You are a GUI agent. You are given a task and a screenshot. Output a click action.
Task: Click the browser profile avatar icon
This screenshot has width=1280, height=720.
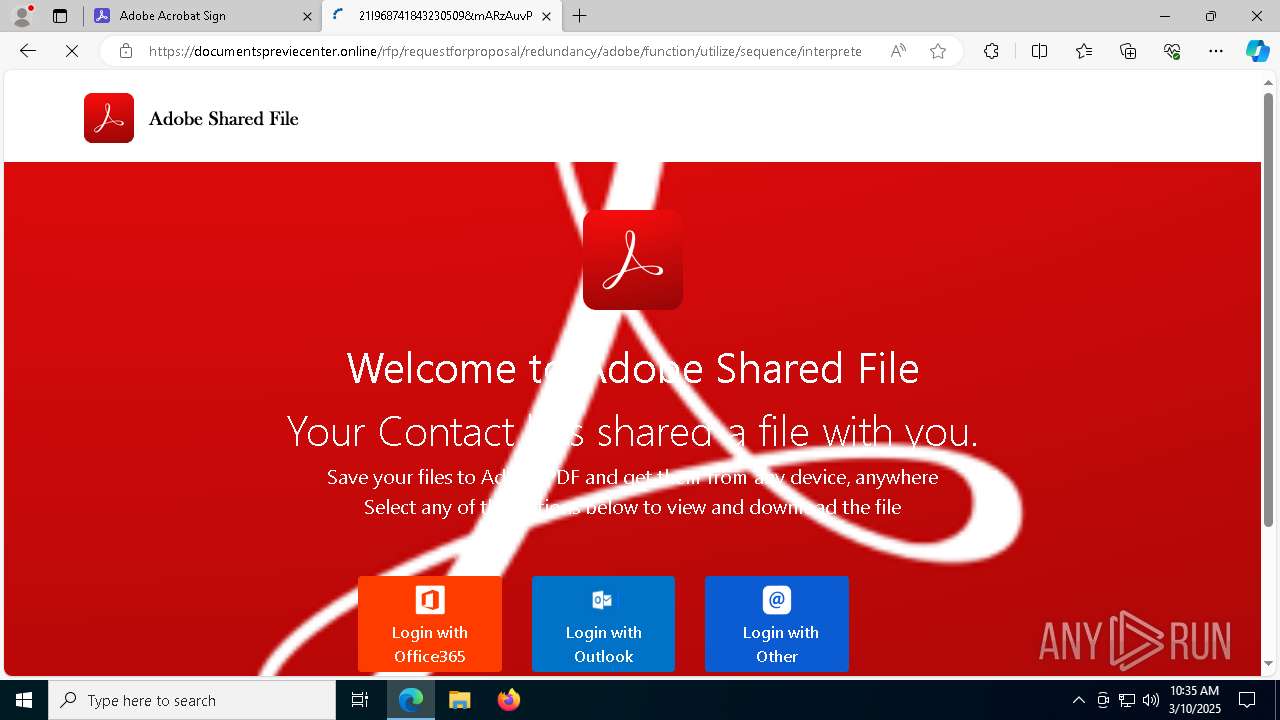[21, 15]
